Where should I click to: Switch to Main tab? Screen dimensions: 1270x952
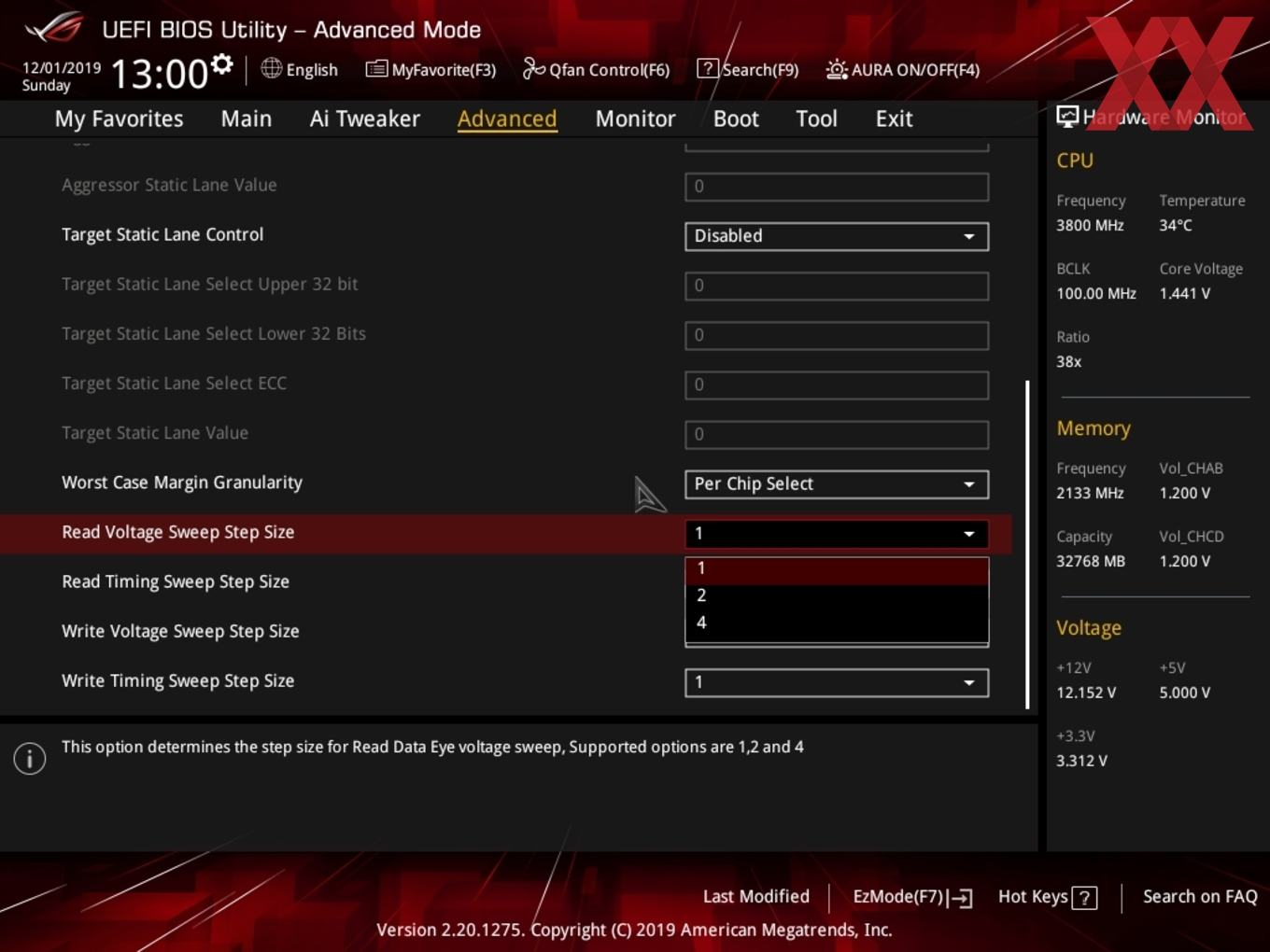(x=247, y=119)
